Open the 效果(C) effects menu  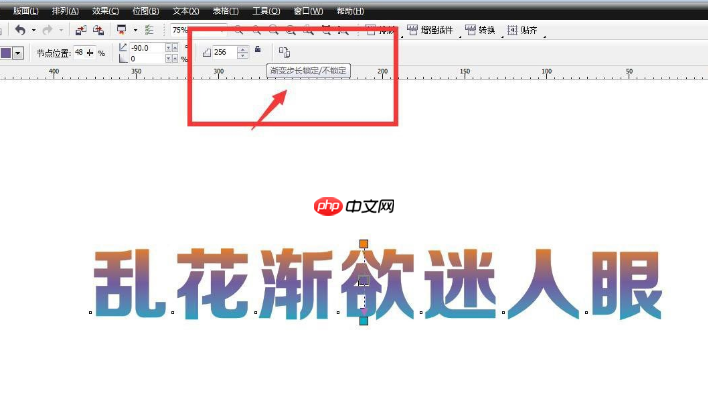point(106,11)
